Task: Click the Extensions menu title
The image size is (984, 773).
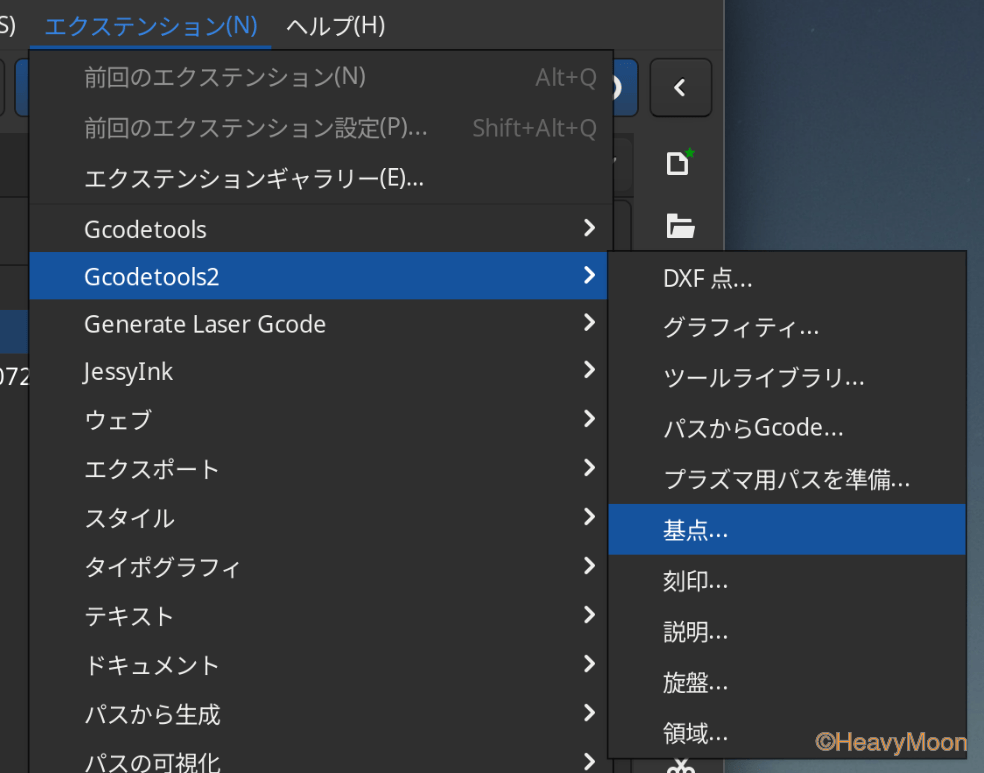Action: tap(151, 25)
